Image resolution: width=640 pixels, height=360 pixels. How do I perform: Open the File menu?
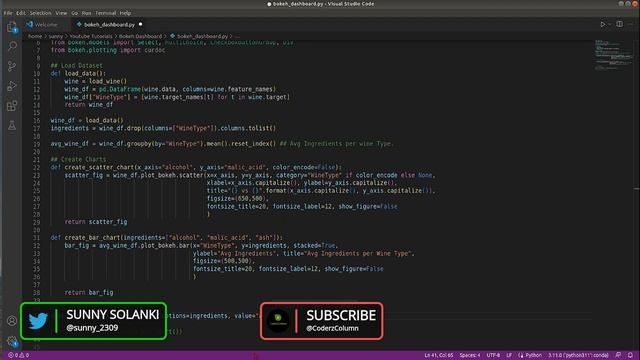click(x=8, y=13)
